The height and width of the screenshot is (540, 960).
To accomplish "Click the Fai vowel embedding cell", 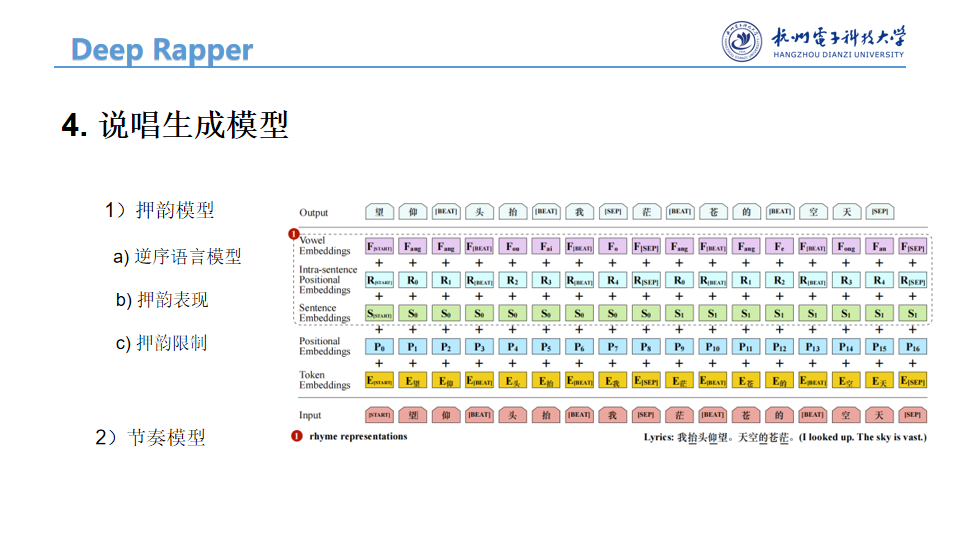I will pyautogui.click(x=546, y=247).
